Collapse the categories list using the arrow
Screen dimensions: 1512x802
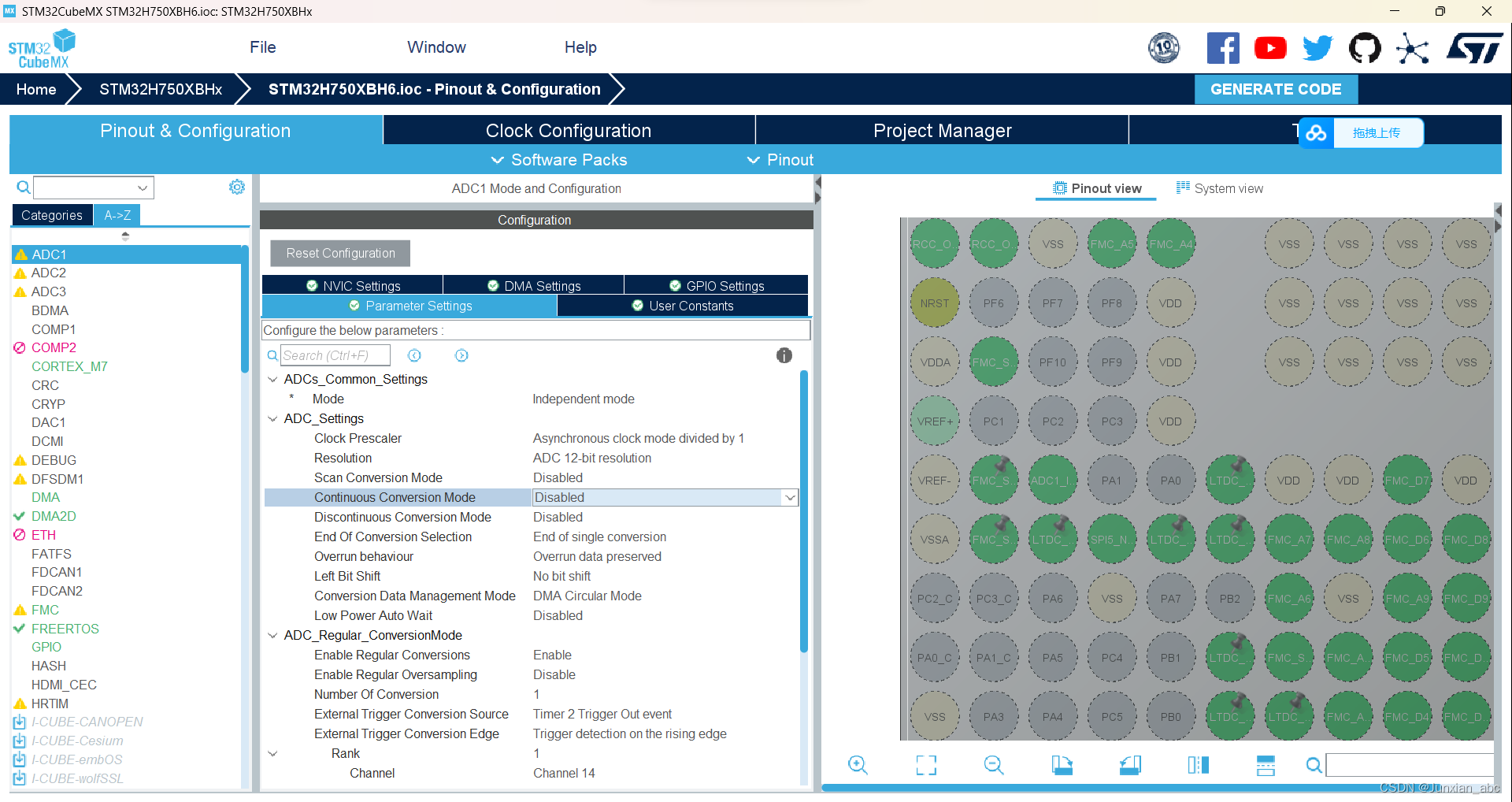click(125, 236)
